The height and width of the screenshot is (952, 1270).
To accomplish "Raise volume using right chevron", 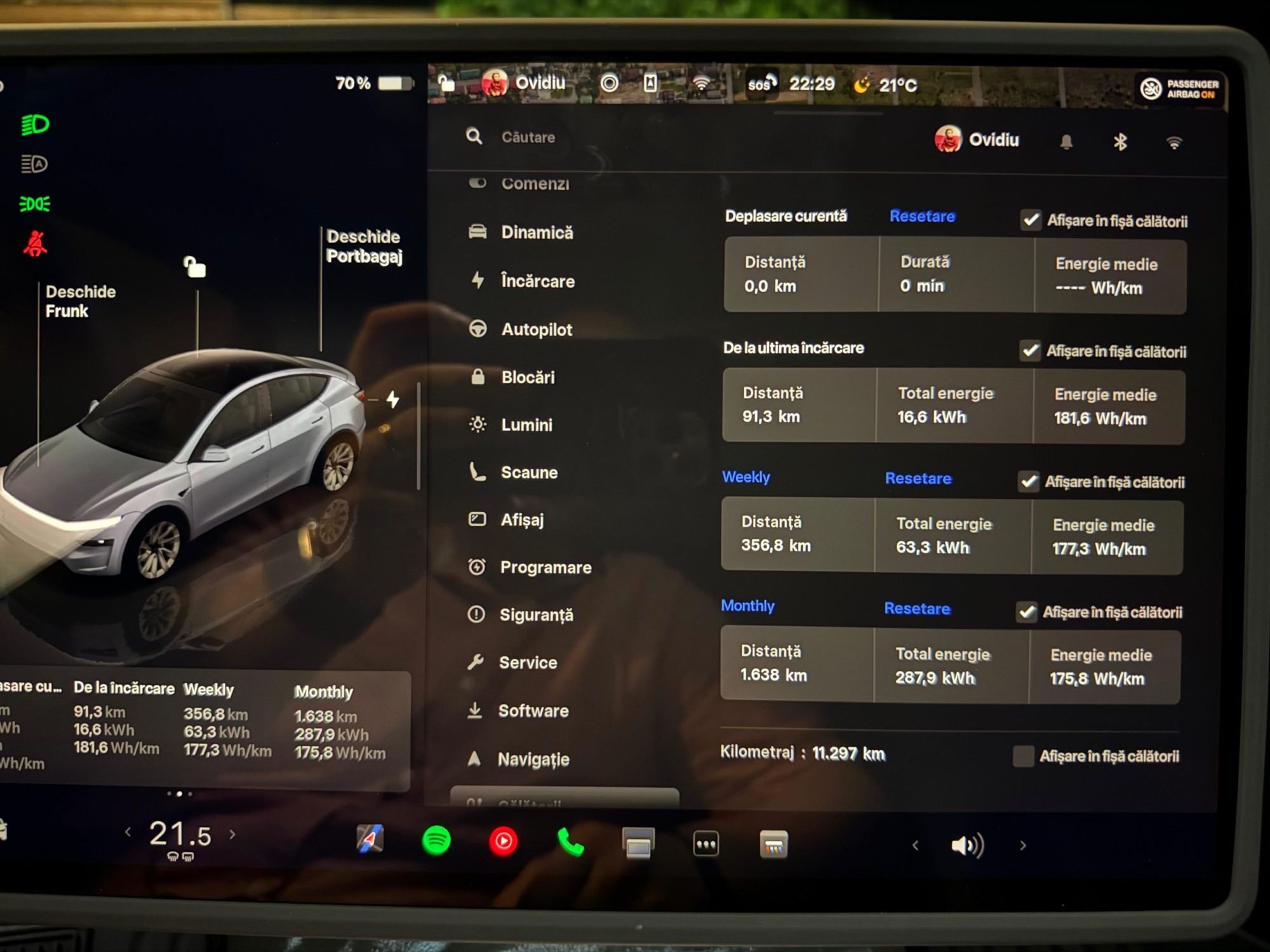I will 1022,845.
